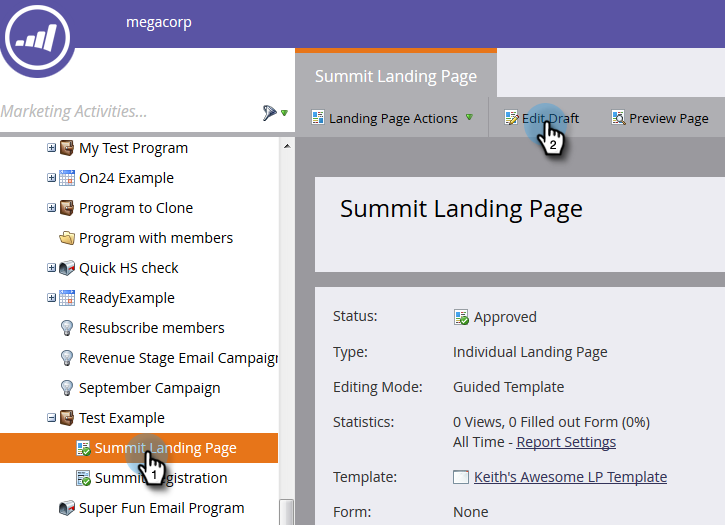The width and height of the screenshot is (725, 525).
Task: Click Program with members folder icon
Action: click(x=67, y=238)
